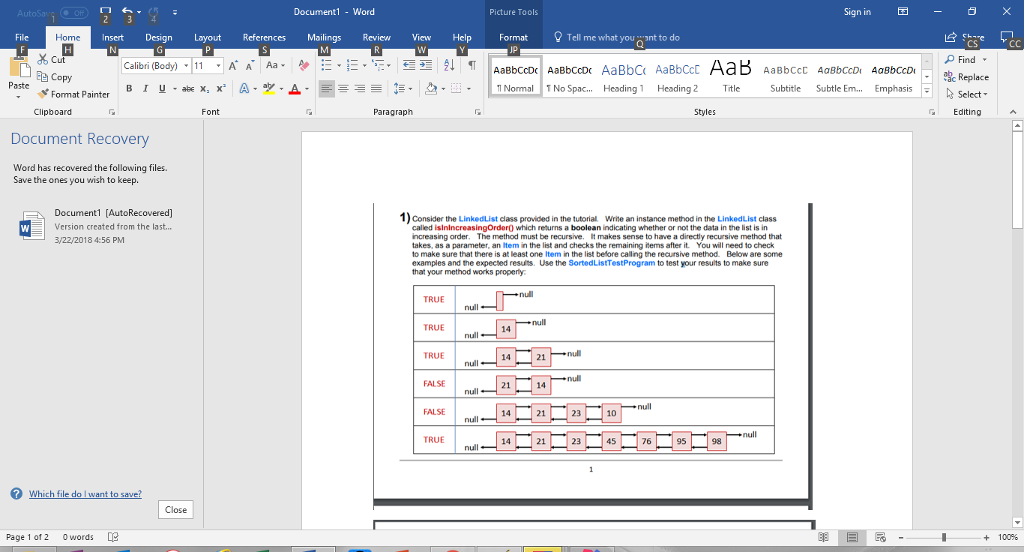Switch to the Layout tab

[208, 37]
